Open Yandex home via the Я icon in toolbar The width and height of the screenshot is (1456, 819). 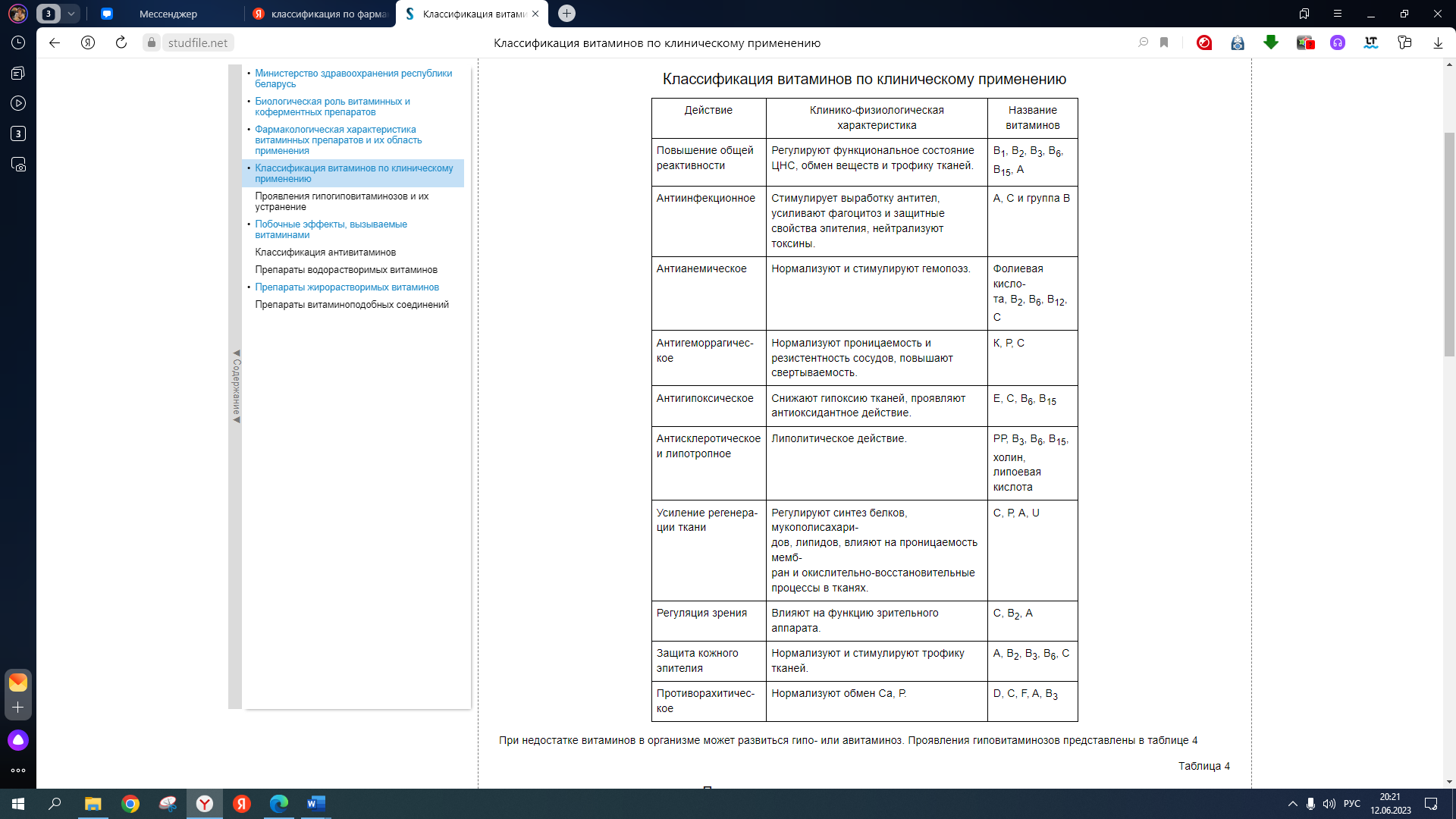[88, 43]
